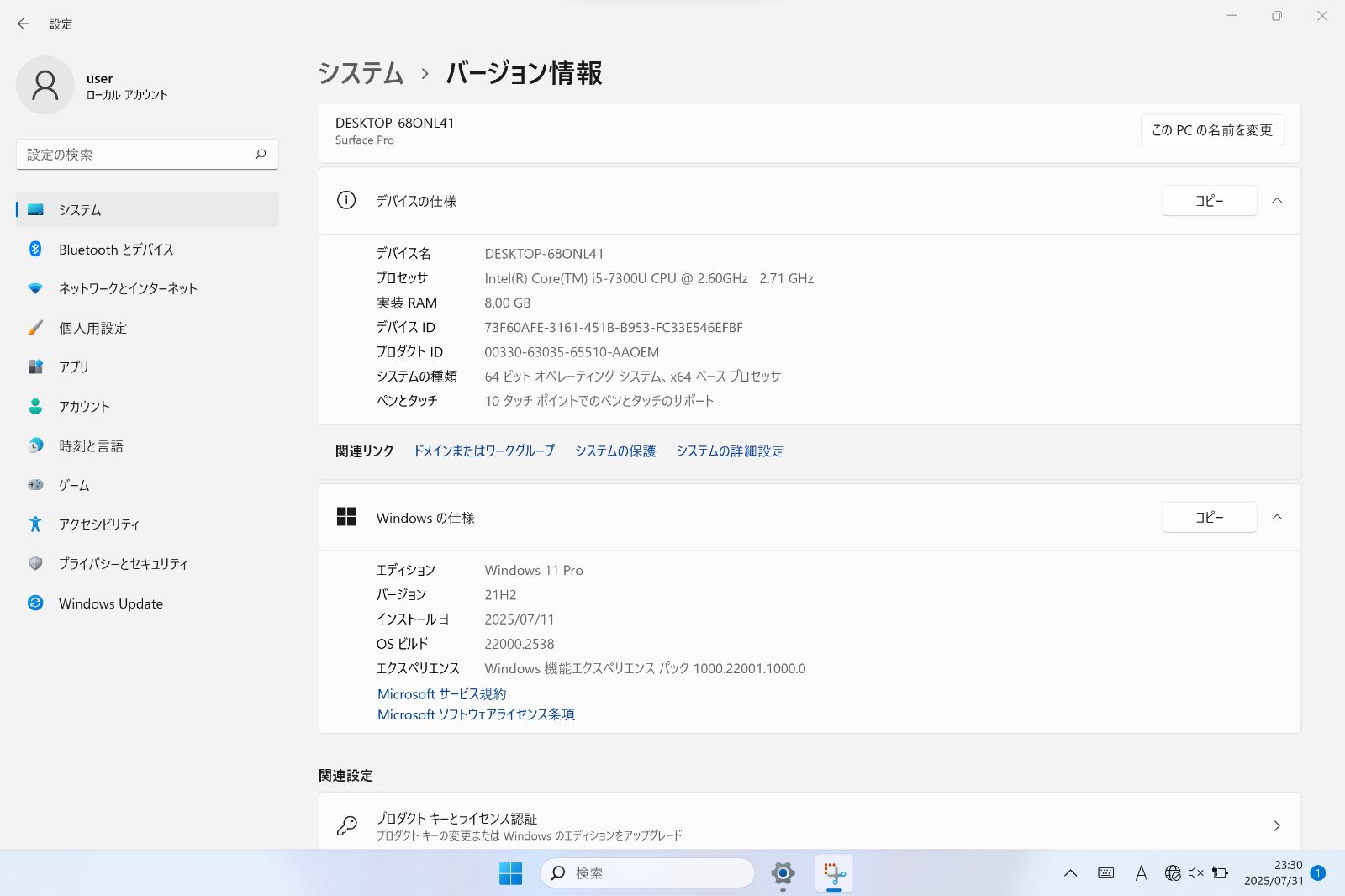The image size is (1345, 896).
Task: Click the 設定の検索 search field
Action: [139, 155]
